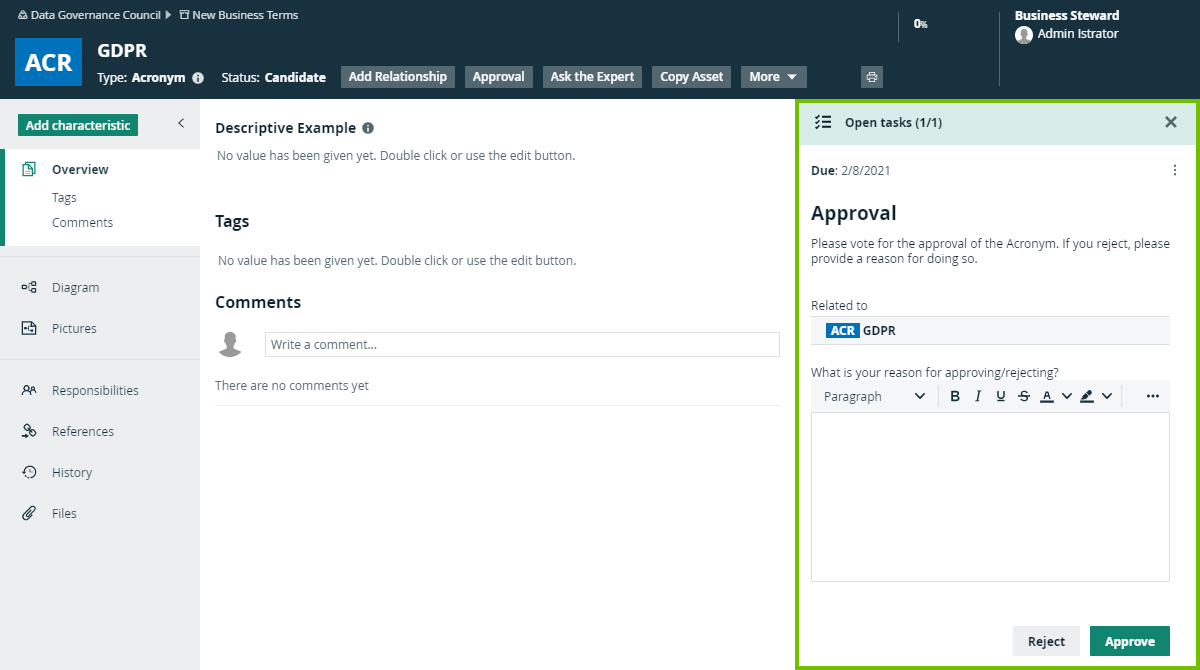Toggle italic formatting in reason editor
This screenshot has height=670, width=1200.
(x=978, y=396)
